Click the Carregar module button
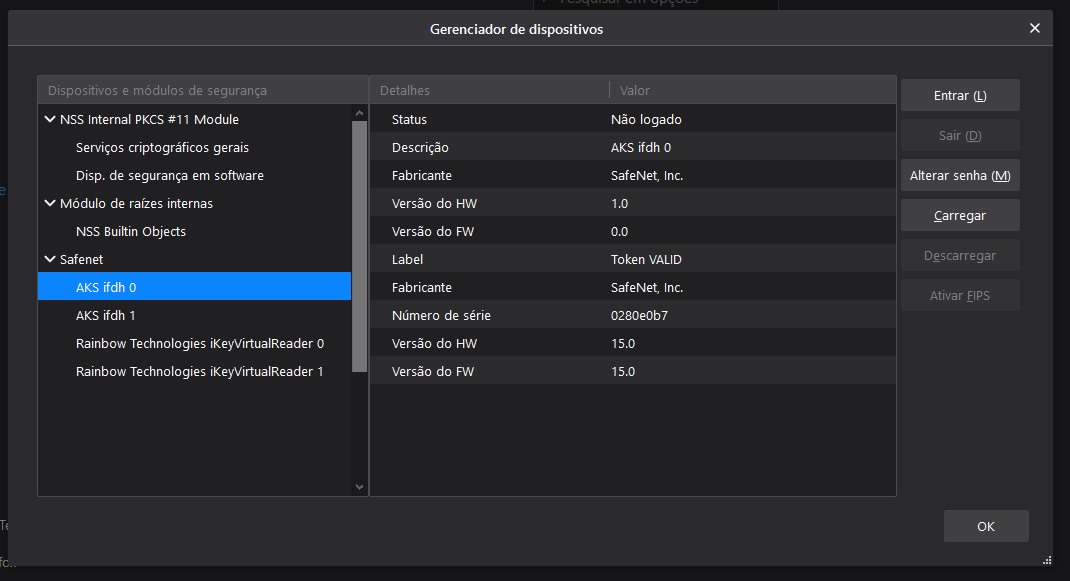The height and width of the screenshot is (581, 1070). 960,215
